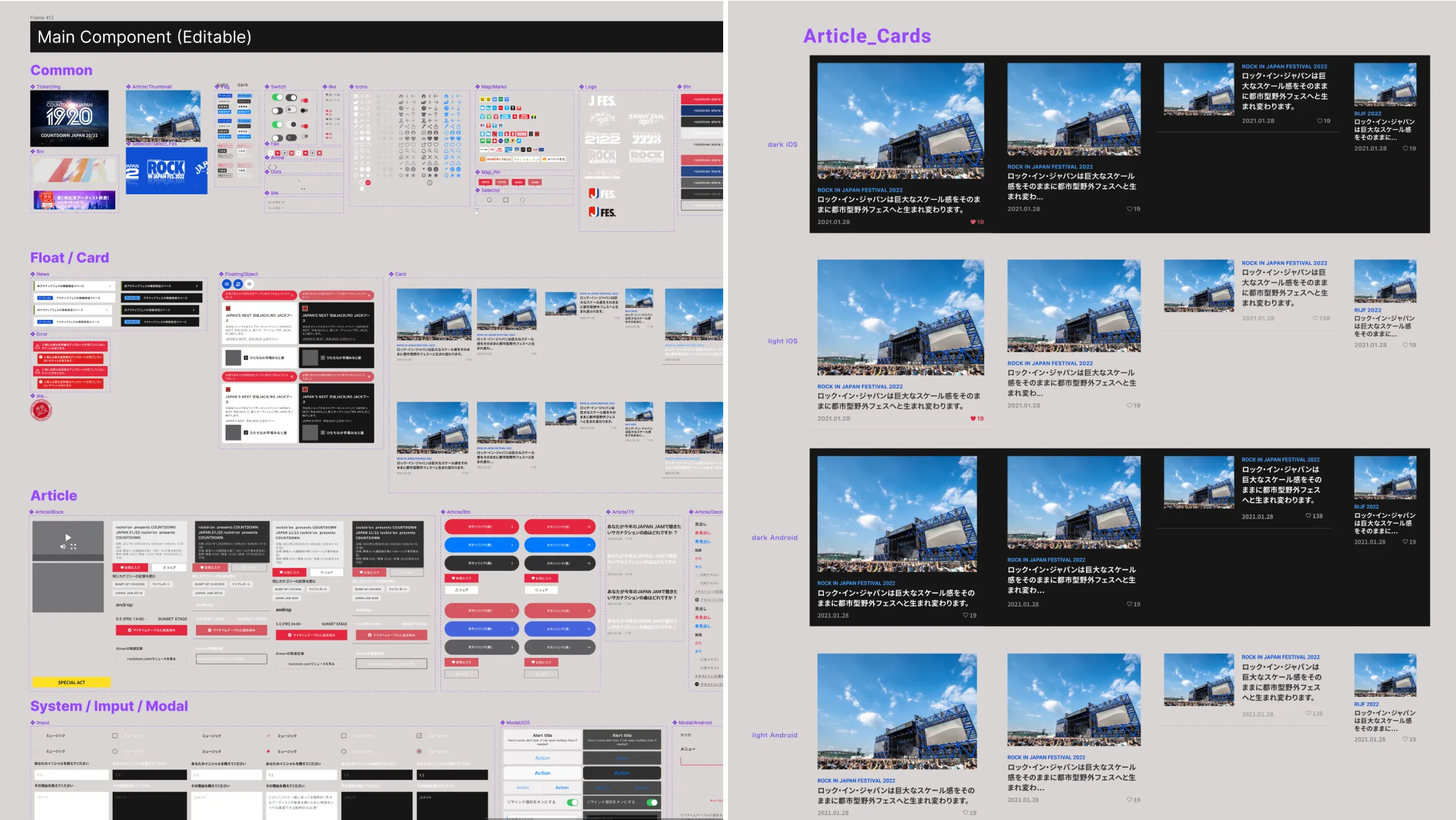Viewport: 1456px width, 820px height.
Task: Toggle the top-left green switch in the Switch component
Action: tap(277, 97)
